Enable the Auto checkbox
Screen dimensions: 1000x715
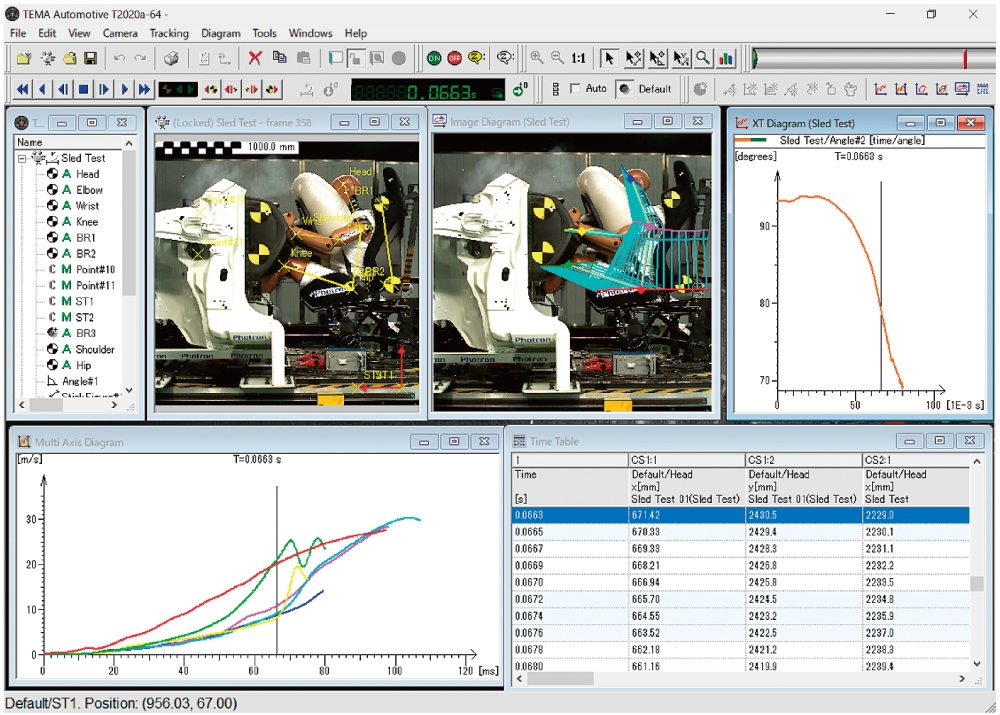click(574, 89)
